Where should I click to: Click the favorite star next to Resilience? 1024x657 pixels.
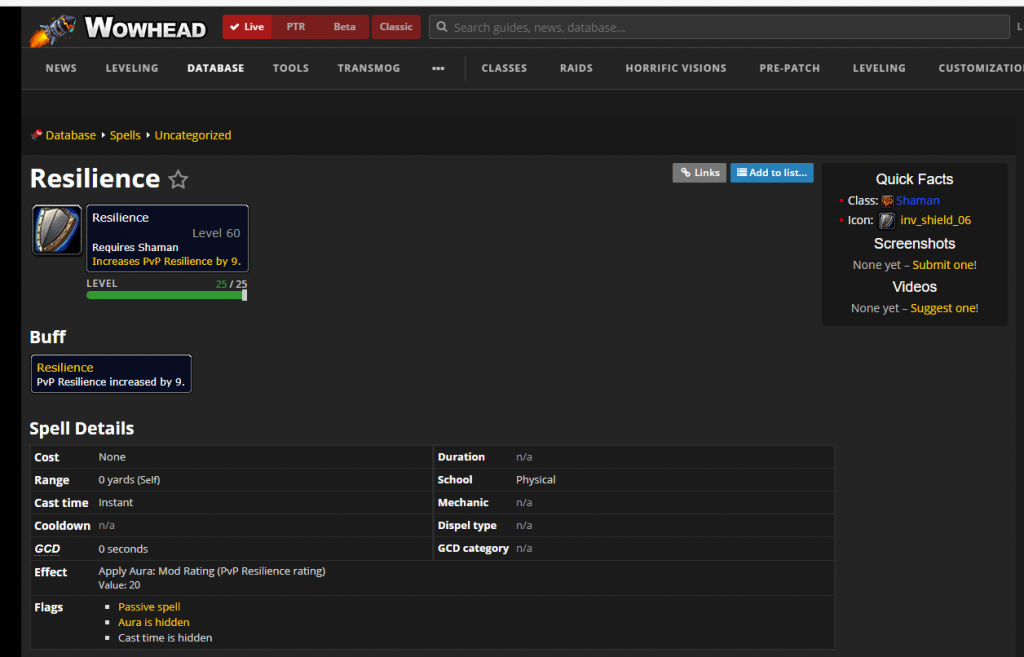point(178,180)
